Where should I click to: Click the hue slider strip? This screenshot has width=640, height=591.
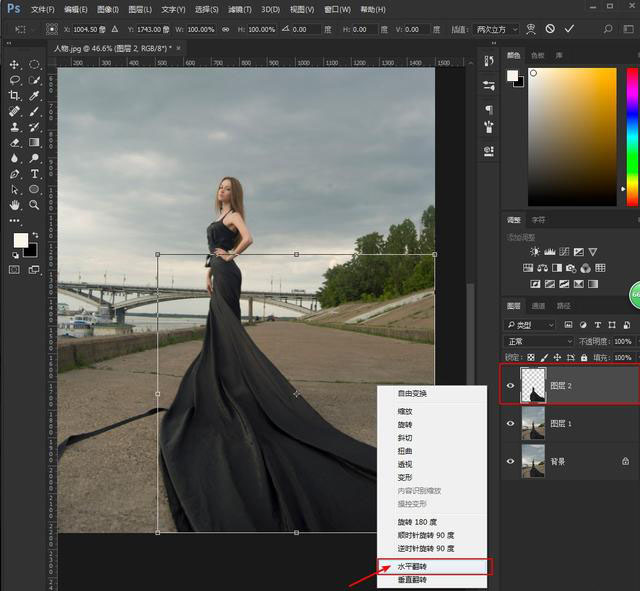(633, 137)
